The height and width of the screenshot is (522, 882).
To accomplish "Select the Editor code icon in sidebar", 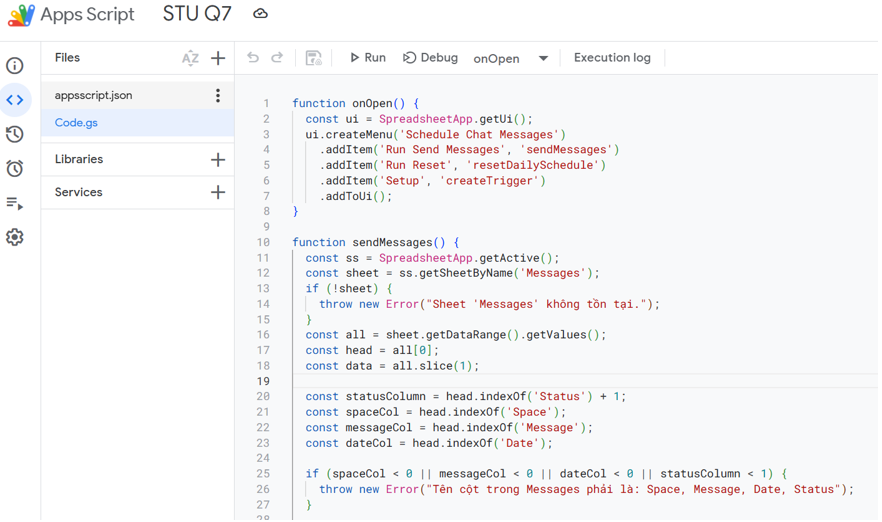I will 15,100.
